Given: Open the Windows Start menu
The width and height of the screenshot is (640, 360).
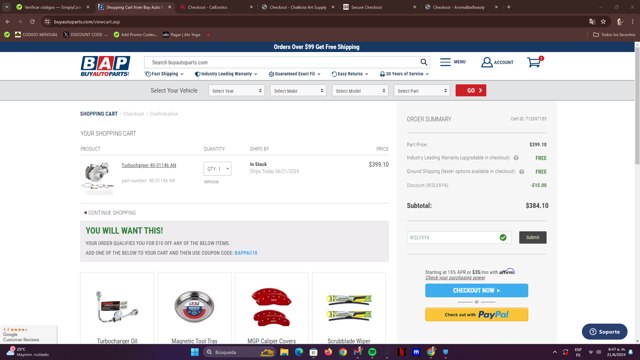Looking at the screenshot, I should (x=195, y=352).
